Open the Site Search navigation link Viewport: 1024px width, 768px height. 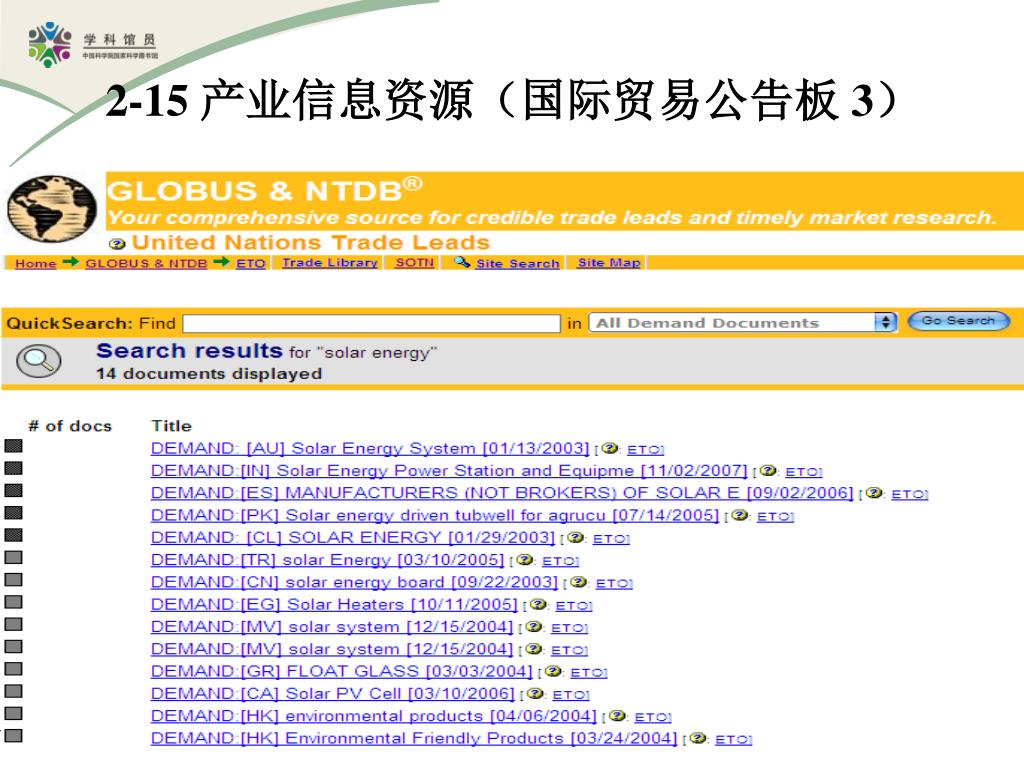tap(518, 263)
